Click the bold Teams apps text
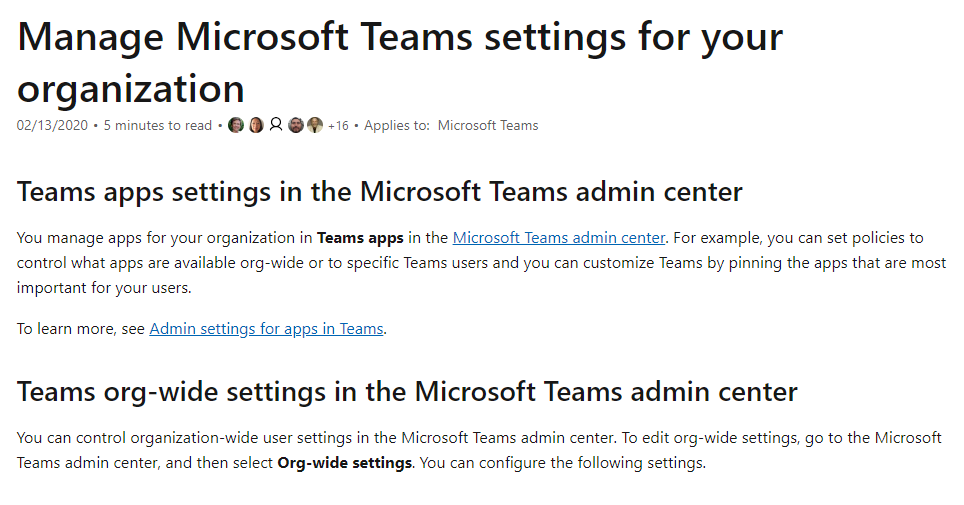Image resolution: width=964 pixels, height=505 pixels. tap(360, 238)
